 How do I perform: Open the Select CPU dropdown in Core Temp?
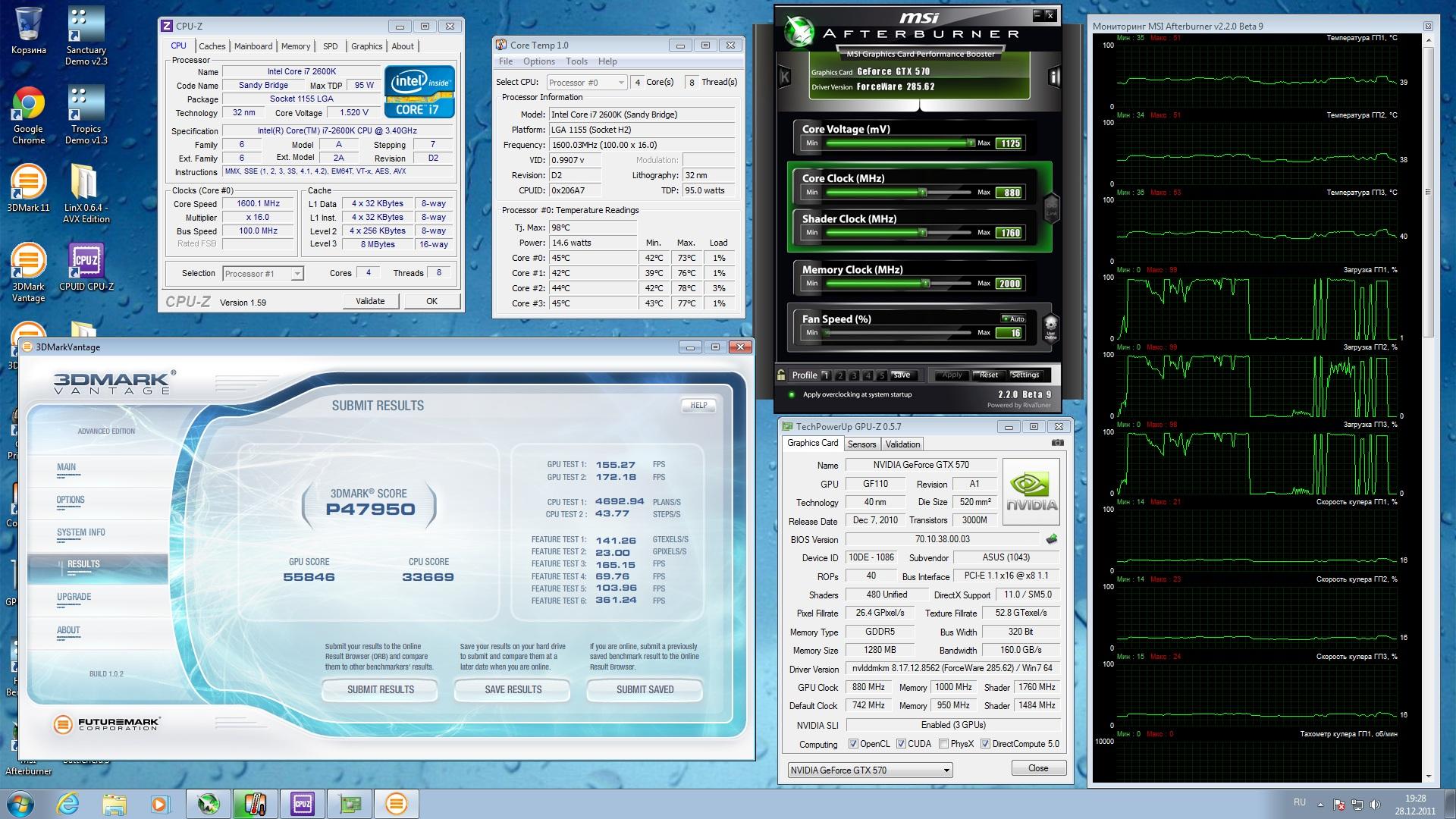pyautogui.click(x=586, y=83)
